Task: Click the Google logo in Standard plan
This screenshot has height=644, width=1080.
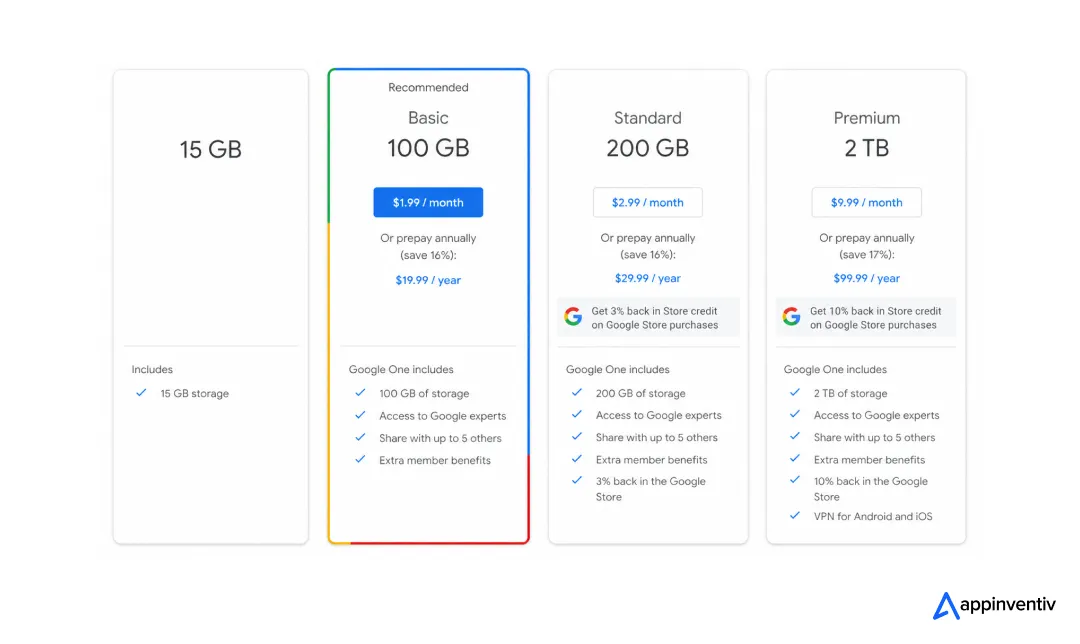Action: click(x=573, y=317)
